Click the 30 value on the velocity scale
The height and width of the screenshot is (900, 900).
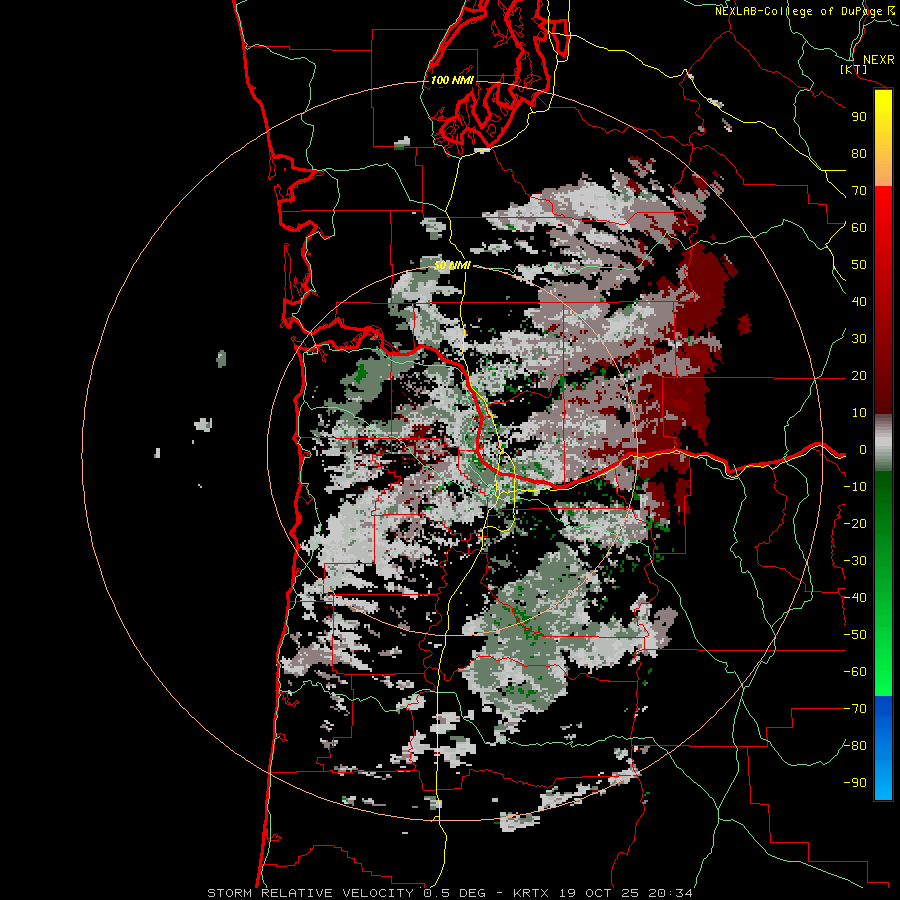[x=859, y=339]
